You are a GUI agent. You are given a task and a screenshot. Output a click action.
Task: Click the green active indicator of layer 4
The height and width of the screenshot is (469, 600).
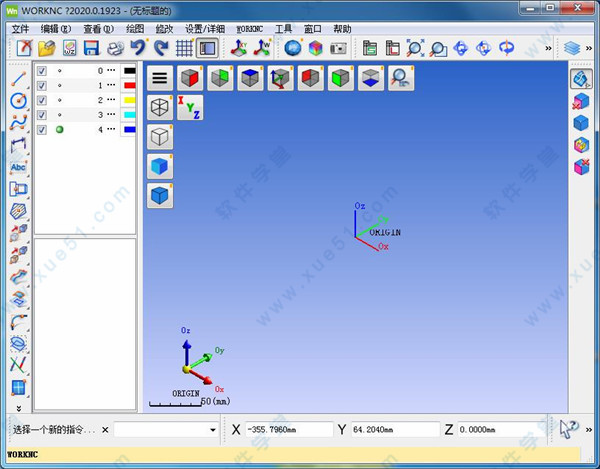coord(59,130)
